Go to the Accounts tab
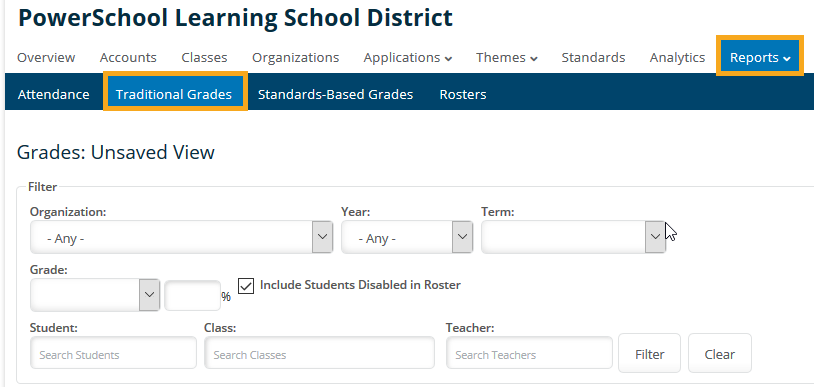Image resolution: width=814 pixels, height=387 pixels. click(x=128, y=58)
